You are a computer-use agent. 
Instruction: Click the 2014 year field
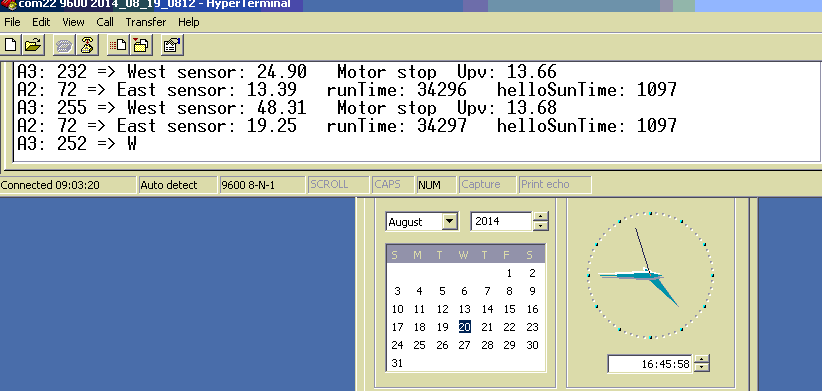click(x=501, y=222)
